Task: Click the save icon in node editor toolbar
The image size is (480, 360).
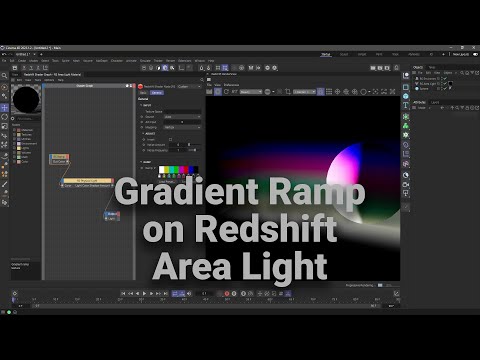Action: click(14, 68)
